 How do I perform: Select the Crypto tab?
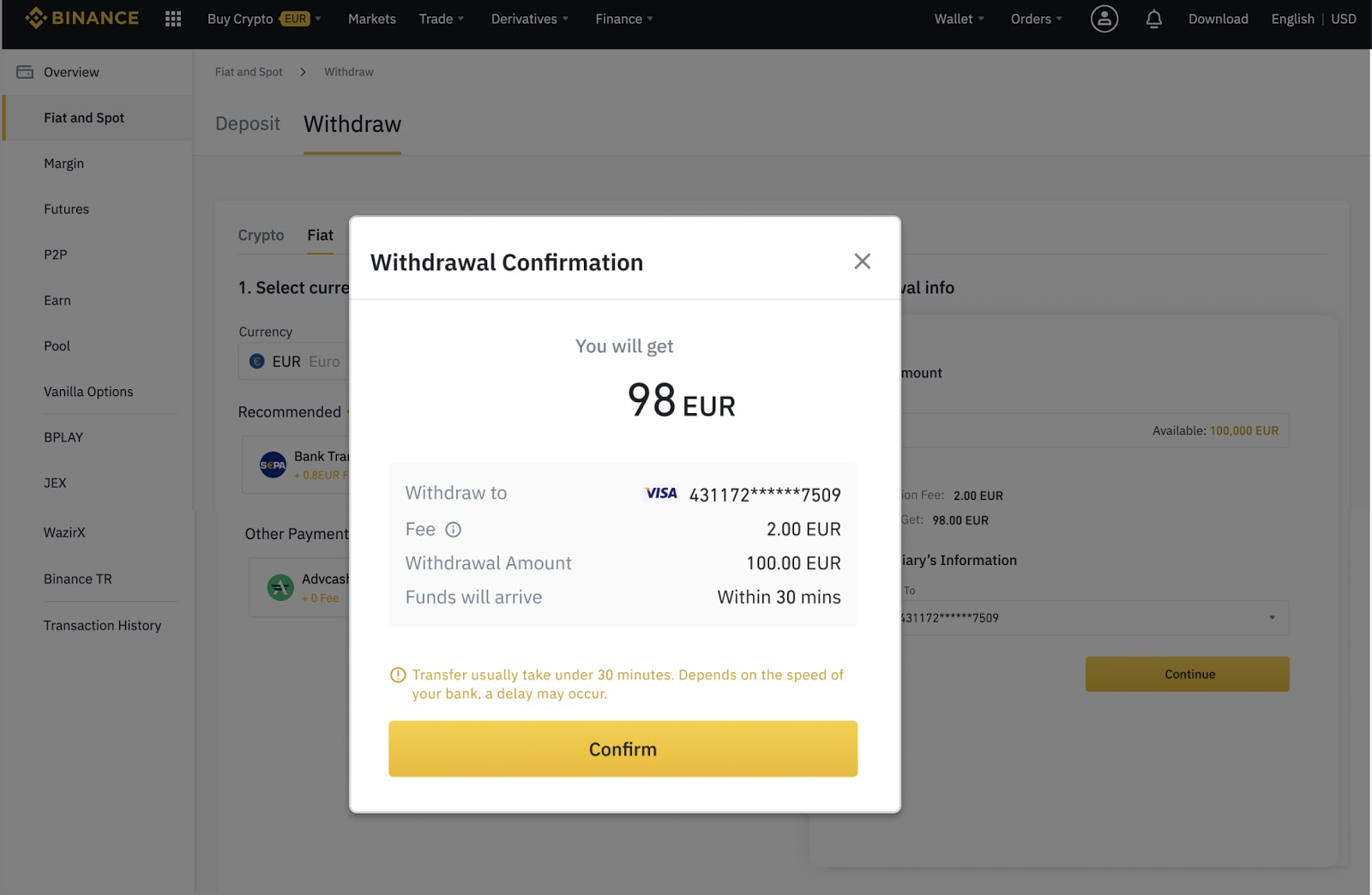(261, 235)
